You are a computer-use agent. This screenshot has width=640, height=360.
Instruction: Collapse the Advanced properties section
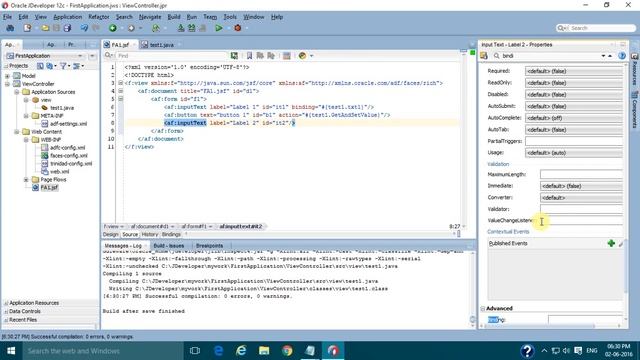483,309
